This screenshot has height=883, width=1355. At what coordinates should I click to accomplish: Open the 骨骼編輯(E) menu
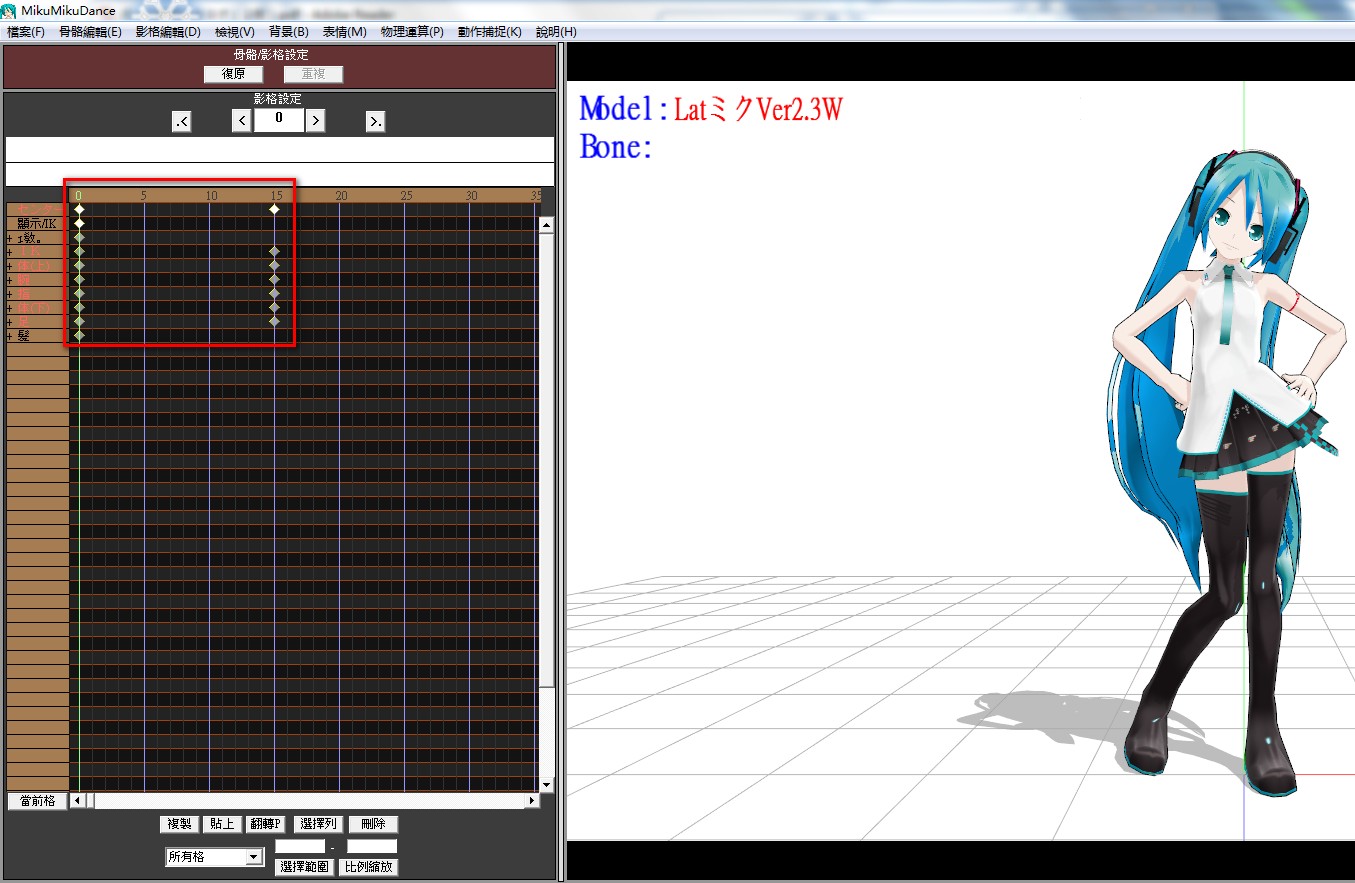tap(90, 32)
